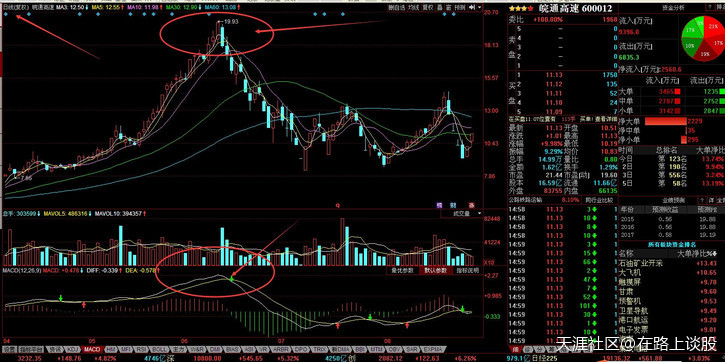Click the 均线 toolbar button

point(413,7)
